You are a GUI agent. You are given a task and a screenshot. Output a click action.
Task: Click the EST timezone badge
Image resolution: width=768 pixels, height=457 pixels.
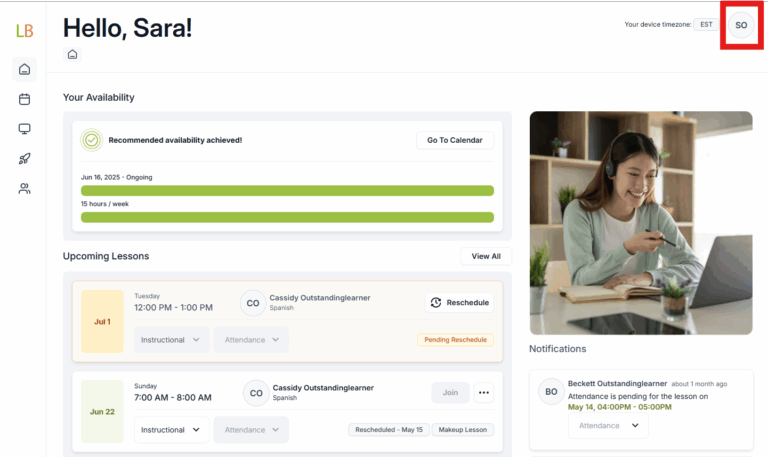pyautogui.click(x=706, y=24)
